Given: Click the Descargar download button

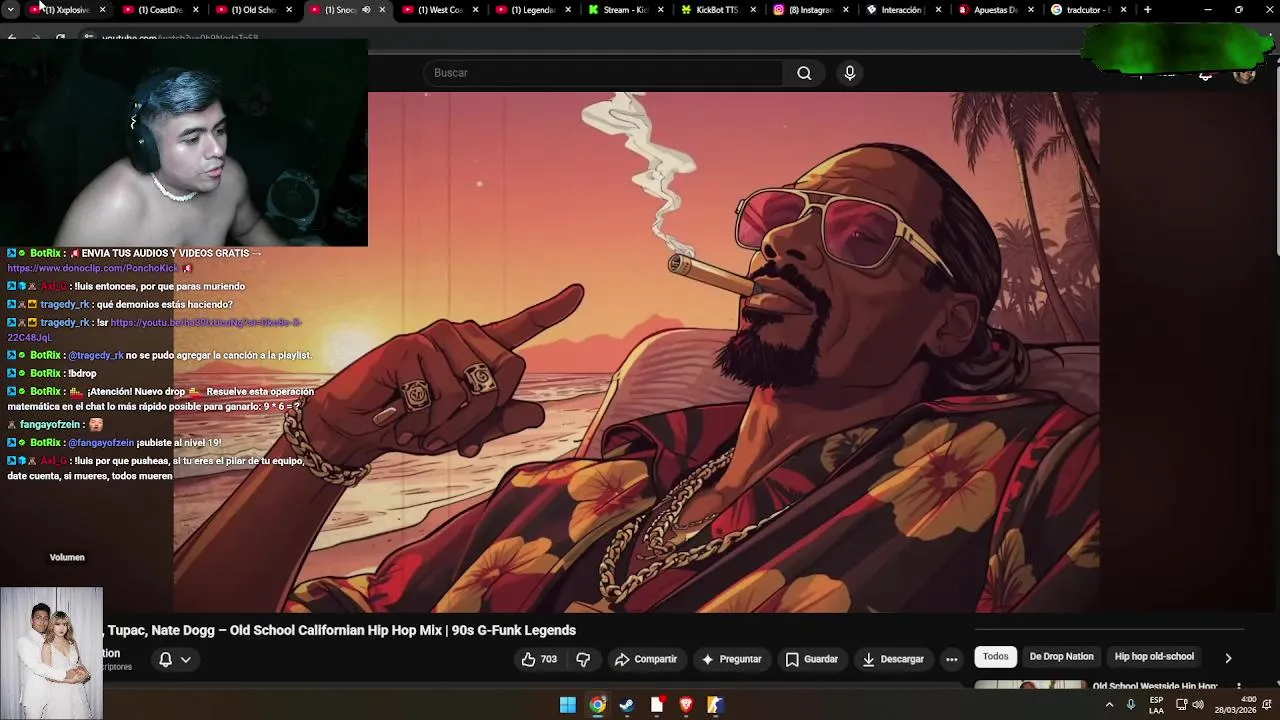Looking at the screenshot, I should (x=893, y=659).
